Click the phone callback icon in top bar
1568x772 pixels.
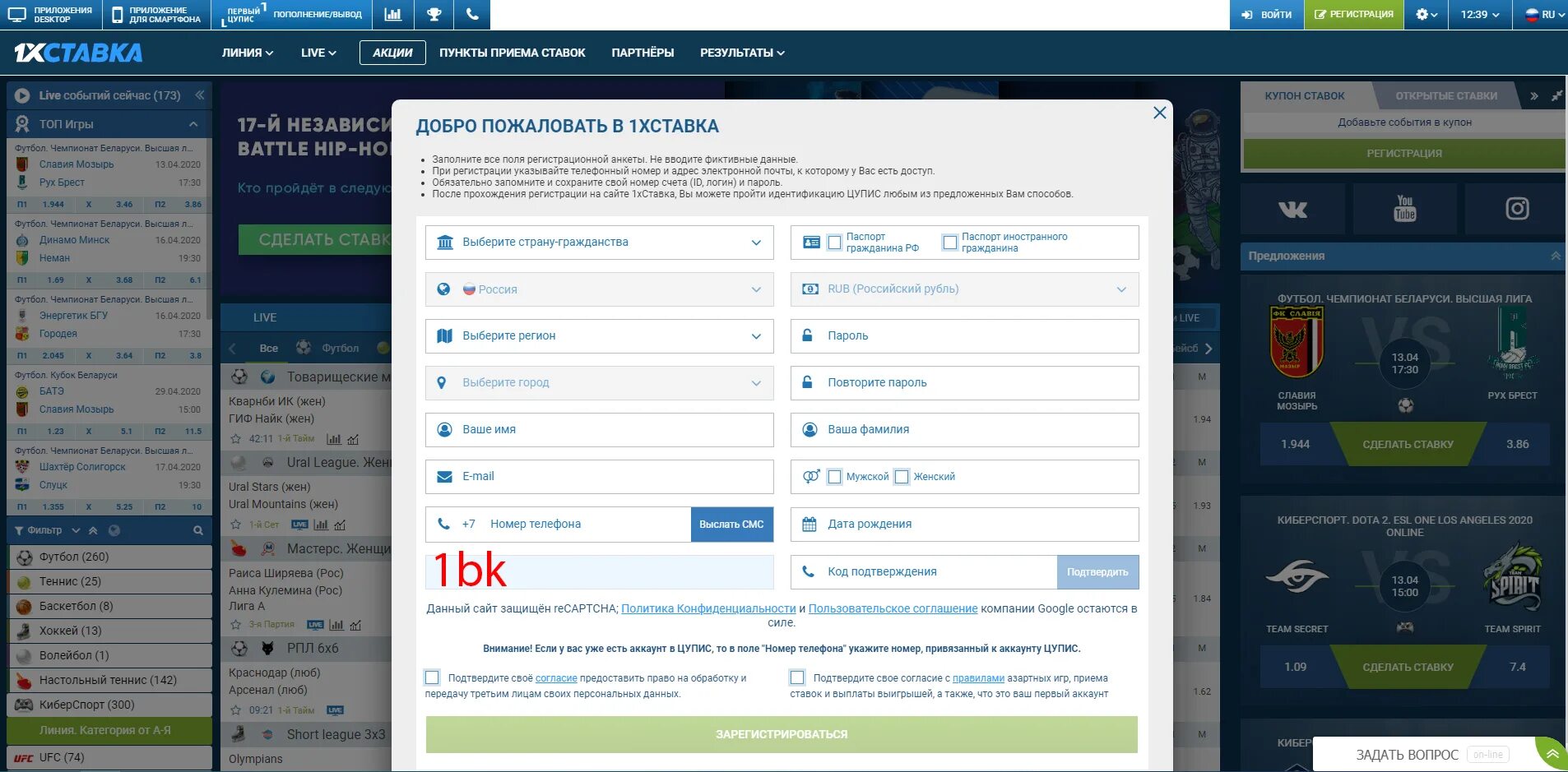(472, 15)
